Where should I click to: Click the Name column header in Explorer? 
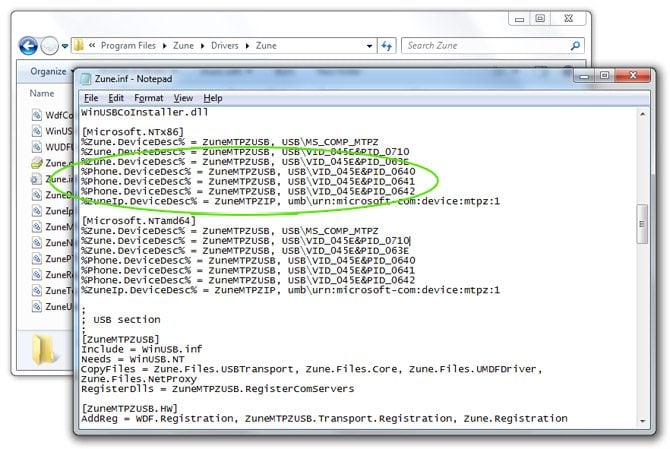coord(42,93)
